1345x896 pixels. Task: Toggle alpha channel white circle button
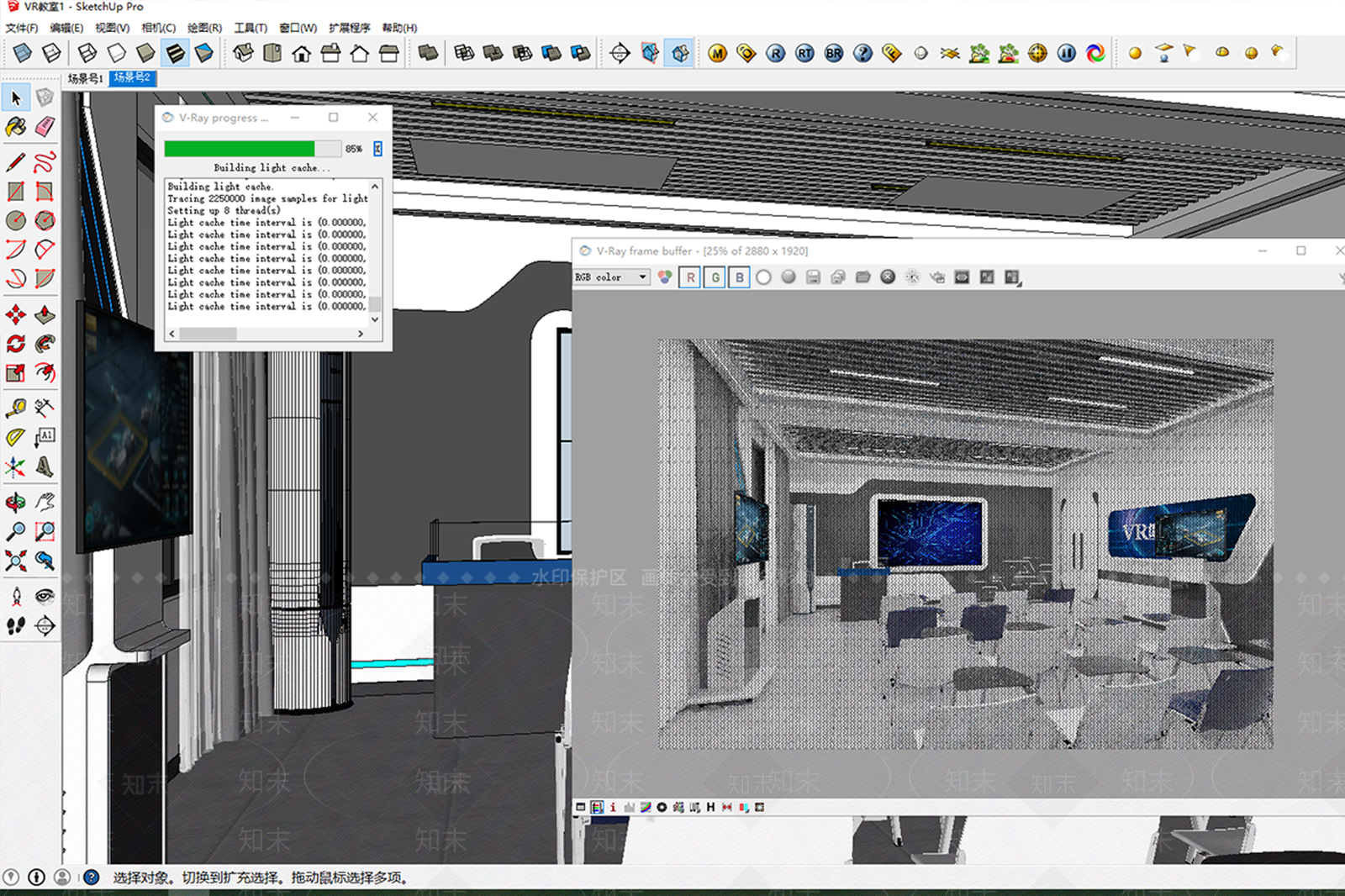(763, 277)
